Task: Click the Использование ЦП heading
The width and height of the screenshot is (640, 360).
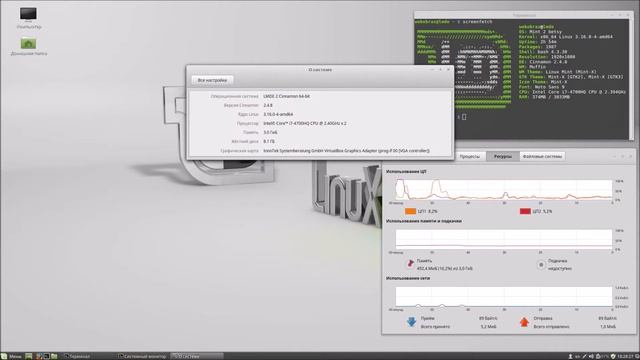Action: [406, 171]
